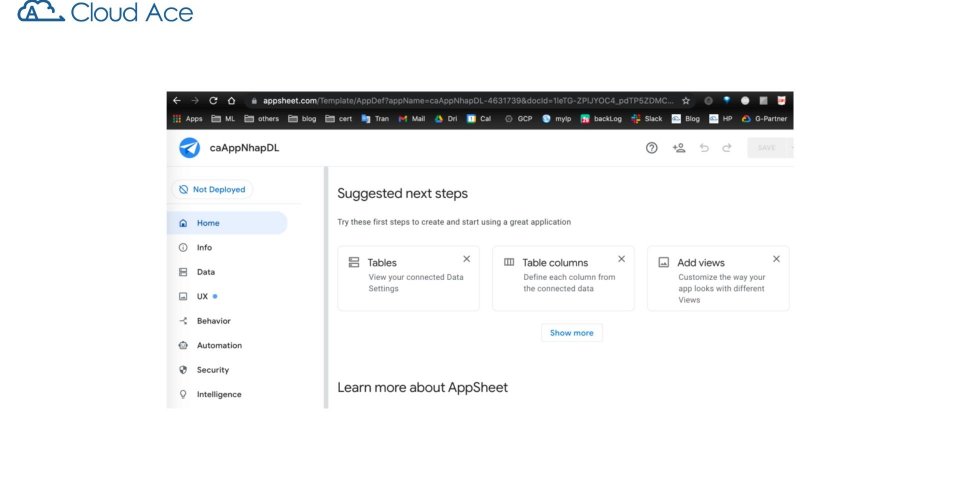Open the blog bookmarks folder

(302, 119)
